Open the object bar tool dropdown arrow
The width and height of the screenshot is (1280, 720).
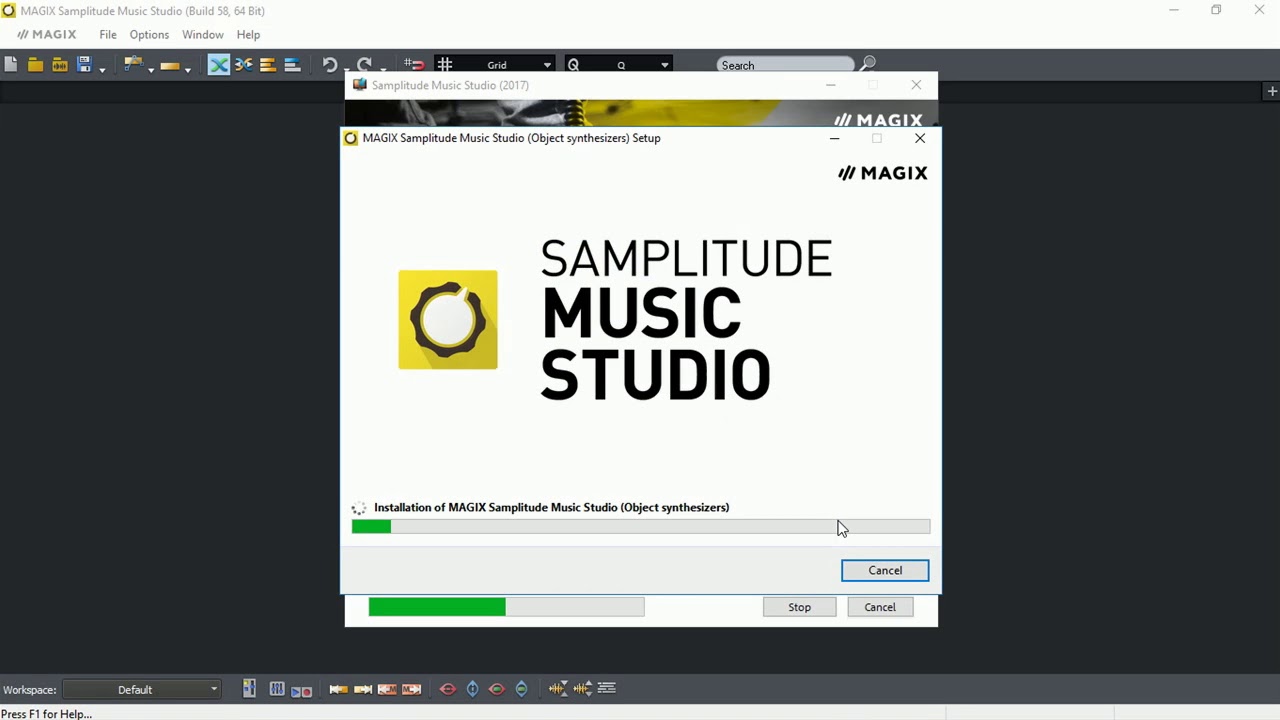tap(188, 68)
